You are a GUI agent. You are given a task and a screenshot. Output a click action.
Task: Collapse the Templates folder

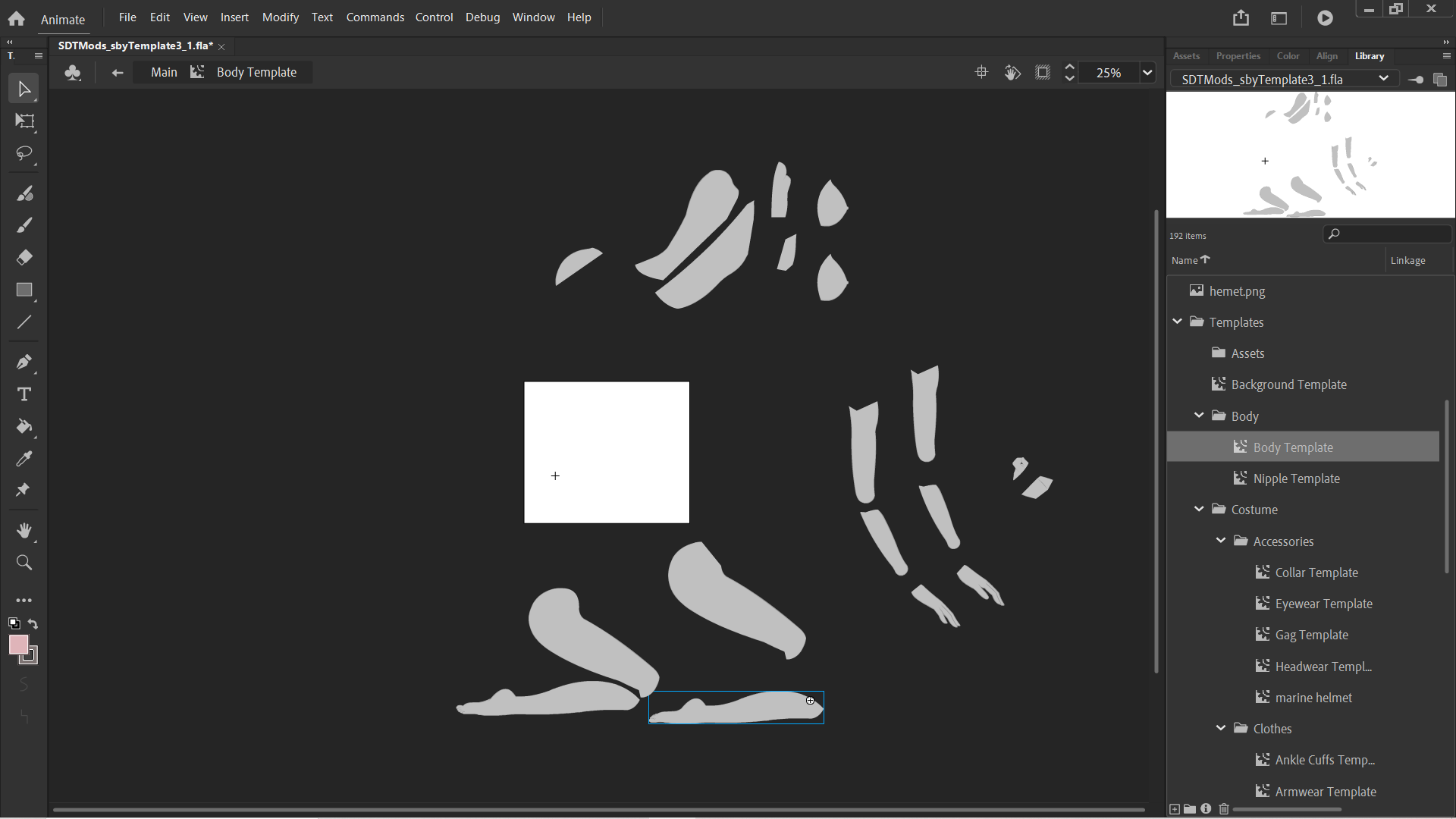click(1178, 322)
